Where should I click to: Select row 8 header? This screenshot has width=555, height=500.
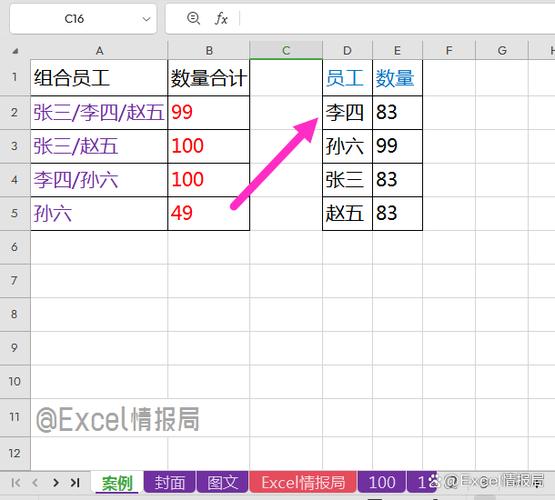(x=15, y=314)
